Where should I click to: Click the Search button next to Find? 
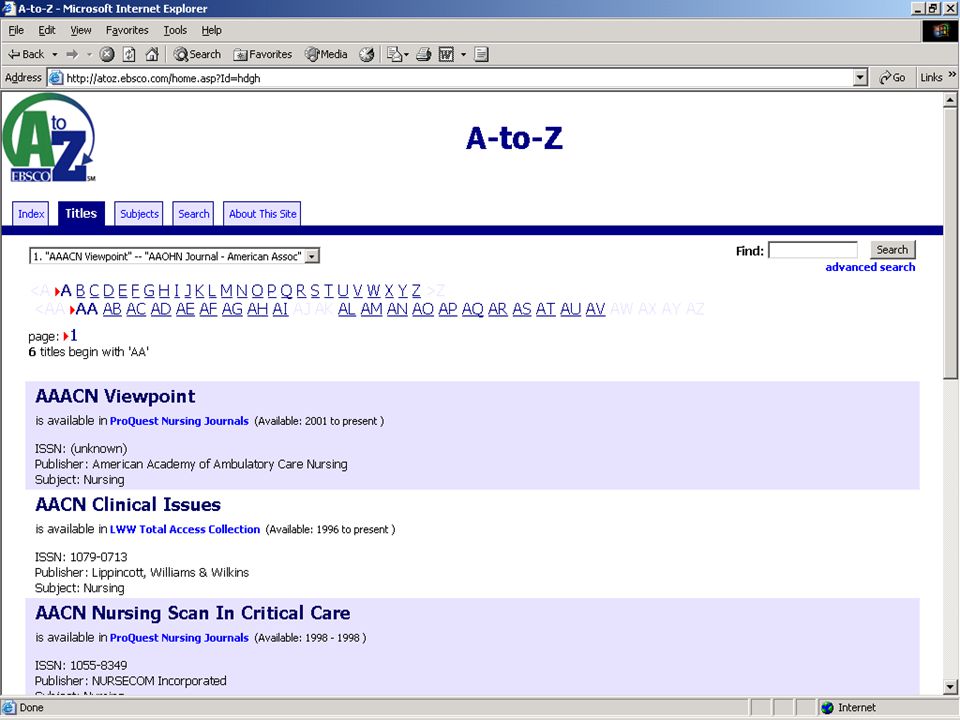pos(892,250)
